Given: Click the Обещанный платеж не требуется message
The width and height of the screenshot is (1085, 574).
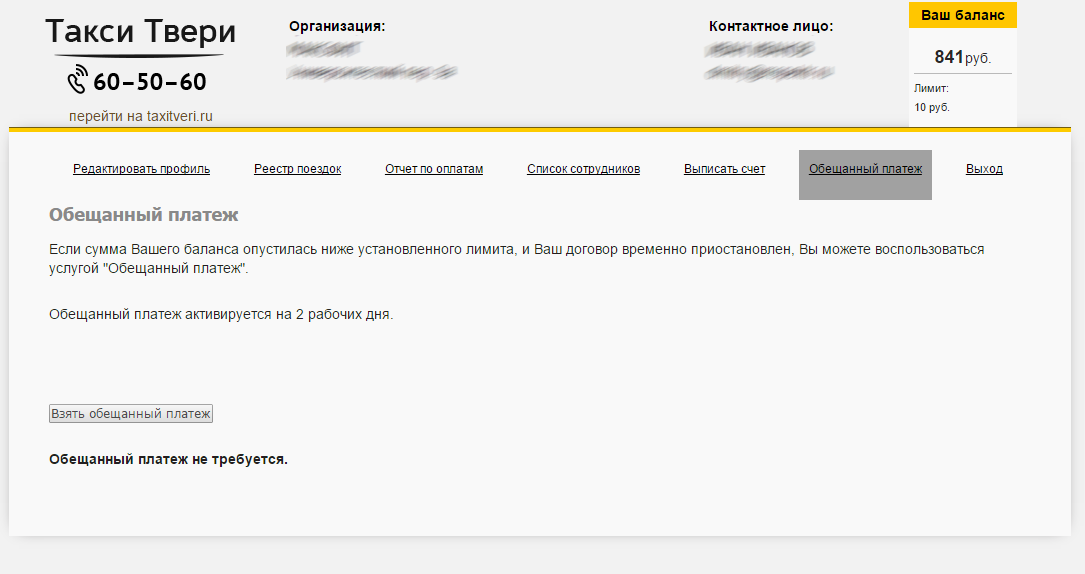Looking at the screenshot, I should click(168, 460).
